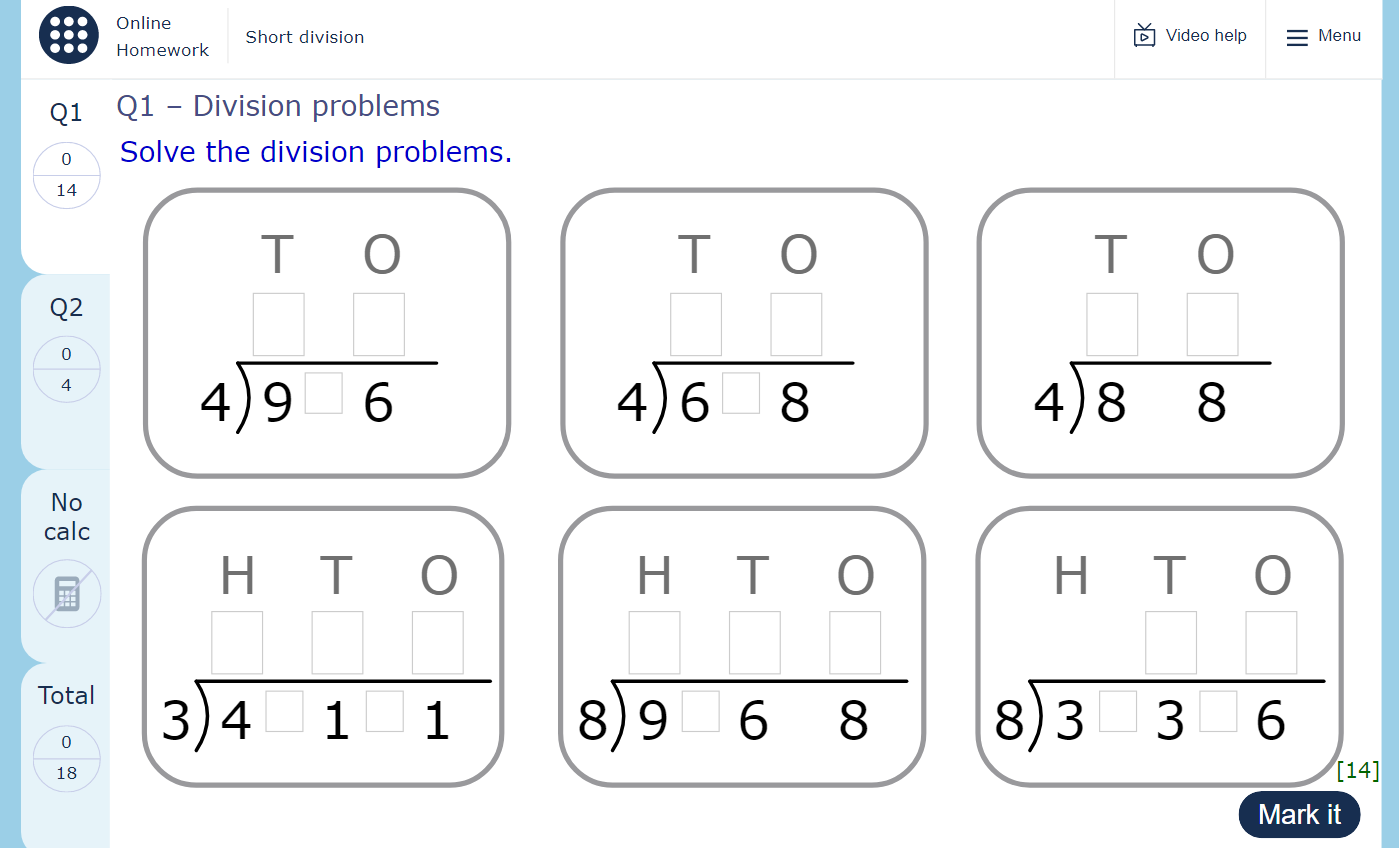Click the Online Homework dots logo

(68, 34)
